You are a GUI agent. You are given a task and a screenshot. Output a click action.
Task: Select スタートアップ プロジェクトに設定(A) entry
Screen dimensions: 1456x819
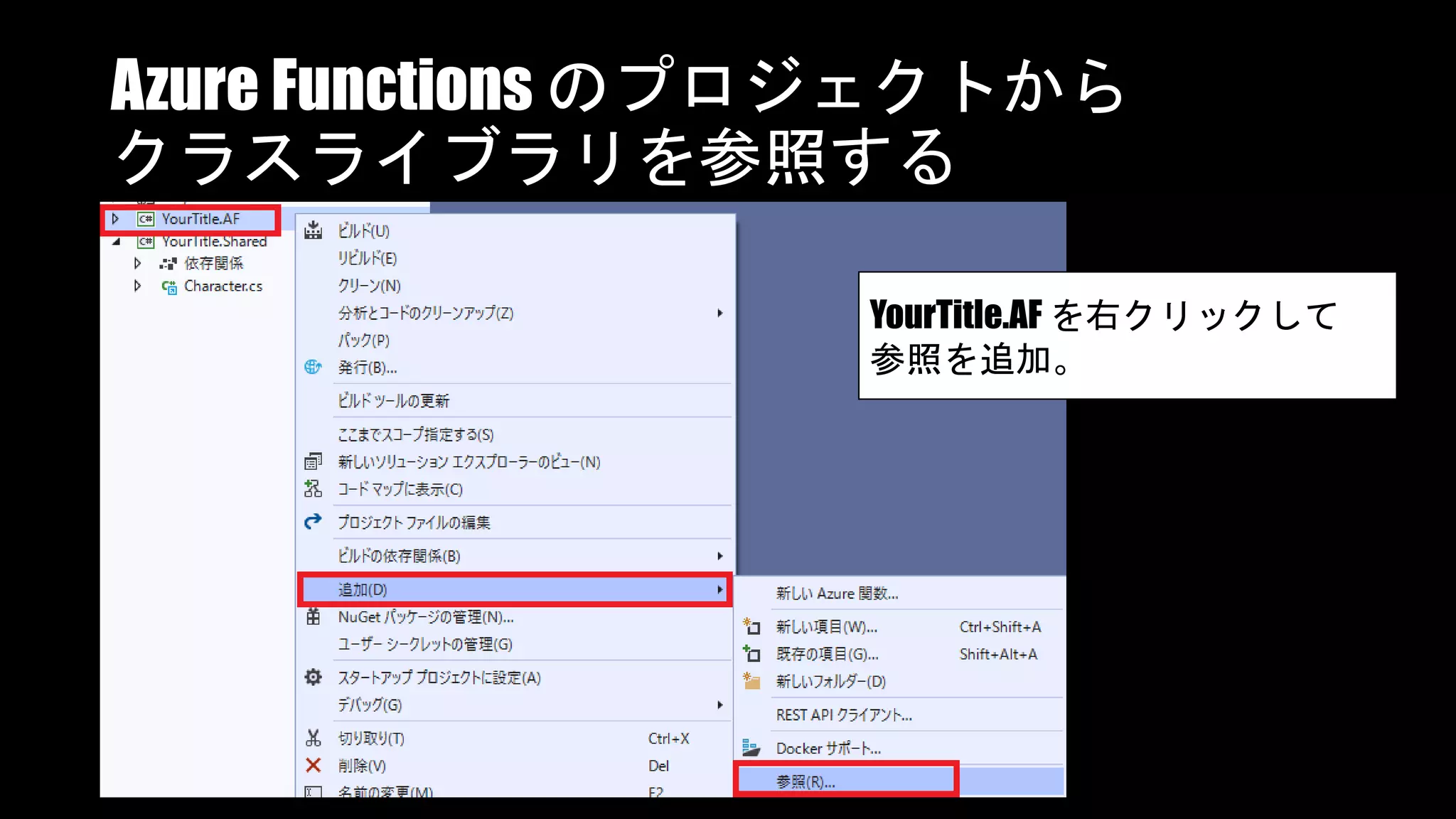pyautogui.click(x=515, y=677)
